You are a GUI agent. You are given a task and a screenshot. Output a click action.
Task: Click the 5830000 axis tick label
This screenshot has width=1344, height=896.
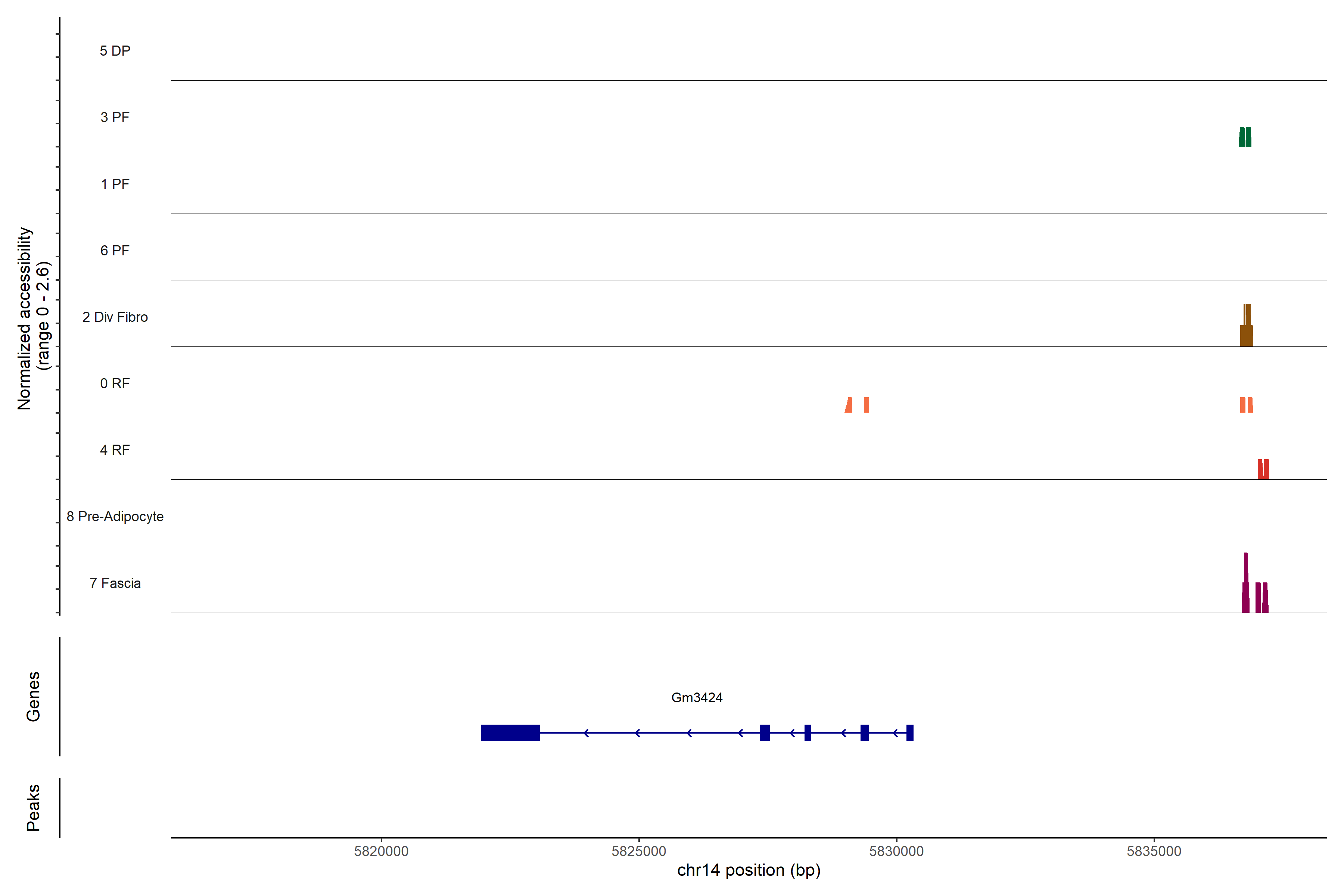(x=896, y=852)
